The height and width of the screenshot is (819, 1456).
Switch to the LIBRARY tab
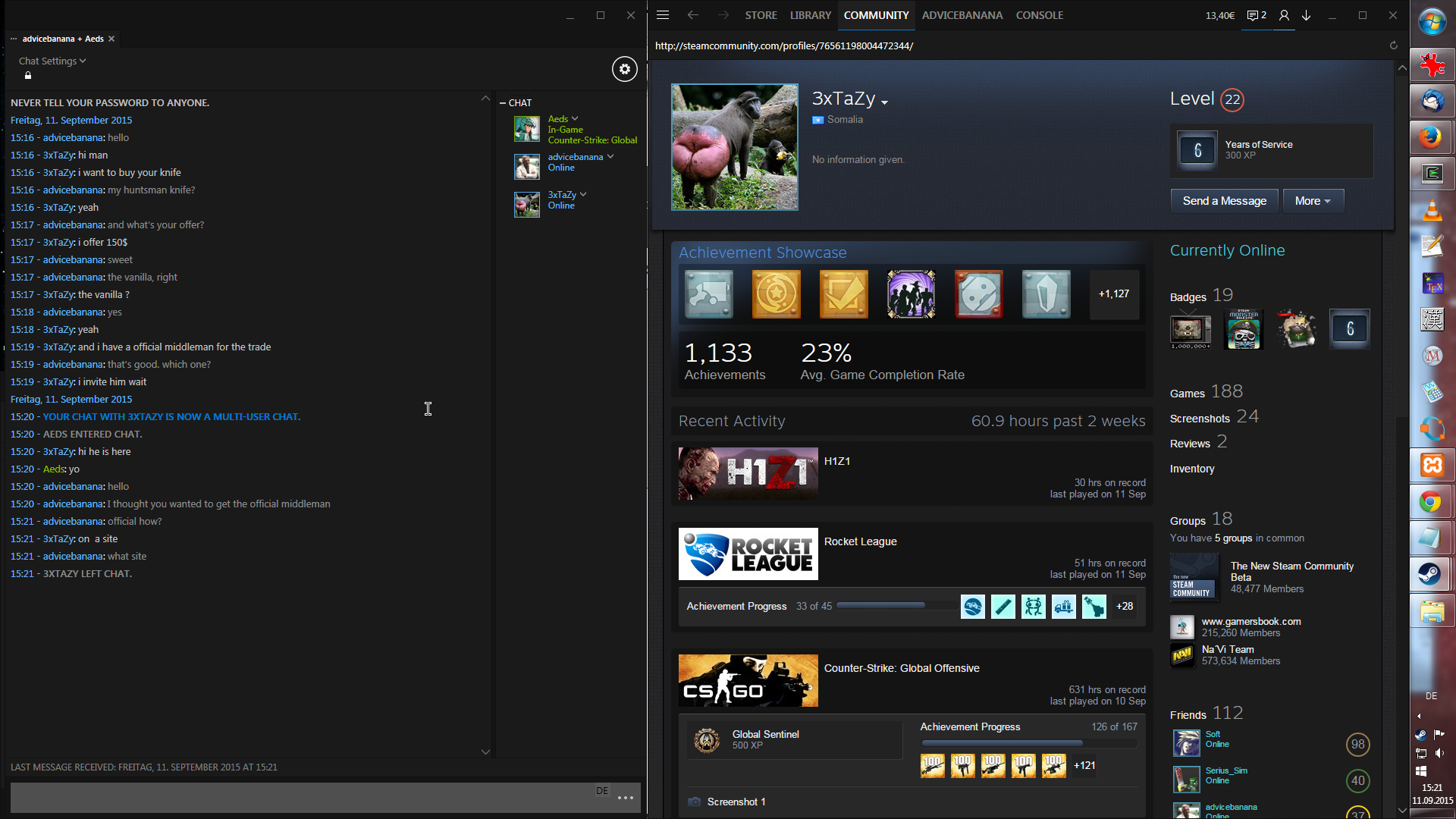tap(810, 15)
